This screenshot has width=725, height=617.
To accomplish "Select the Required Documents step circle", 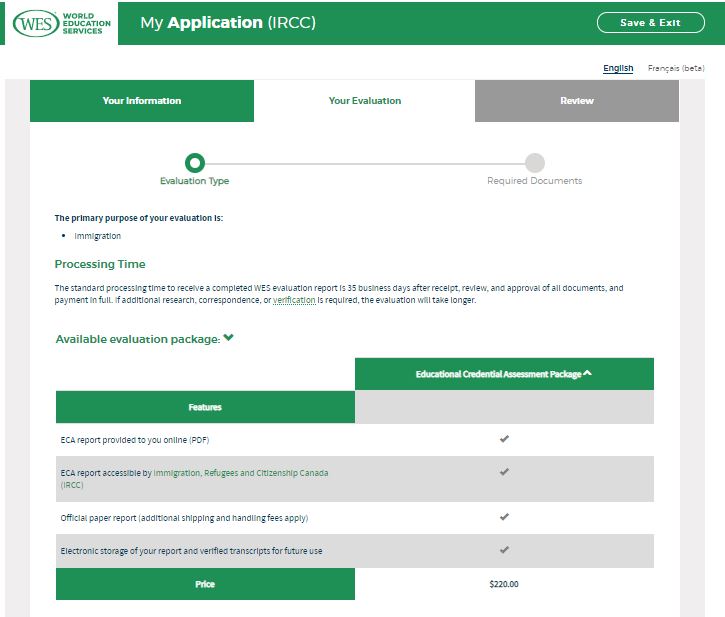I will (535, 163).
